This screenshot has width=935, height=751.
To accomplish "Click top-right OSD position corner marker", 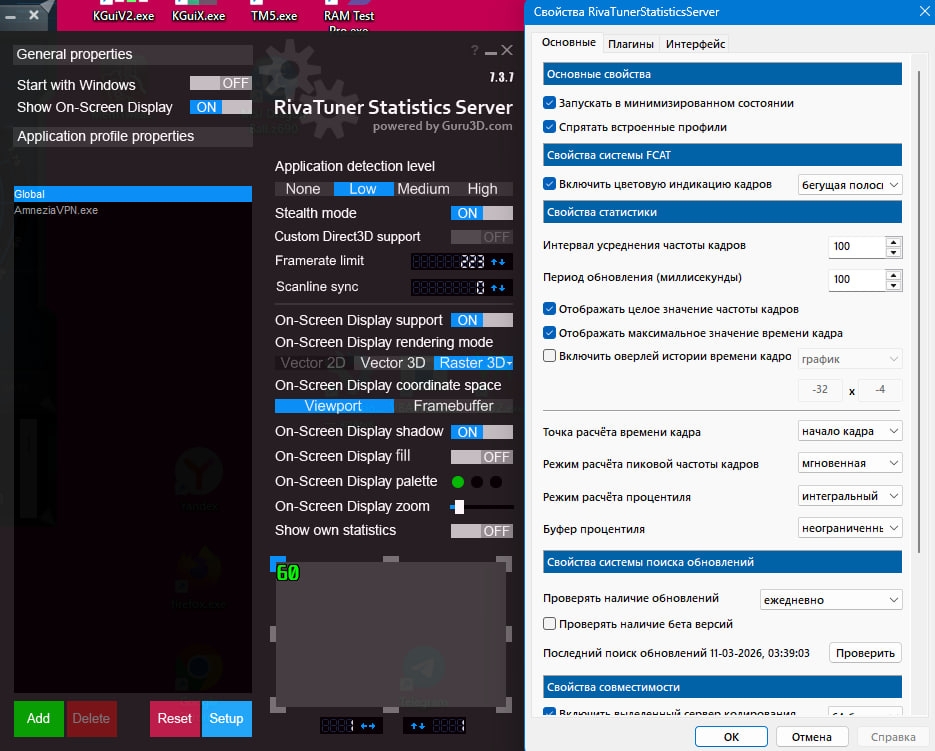I will [x=504, y=563].
